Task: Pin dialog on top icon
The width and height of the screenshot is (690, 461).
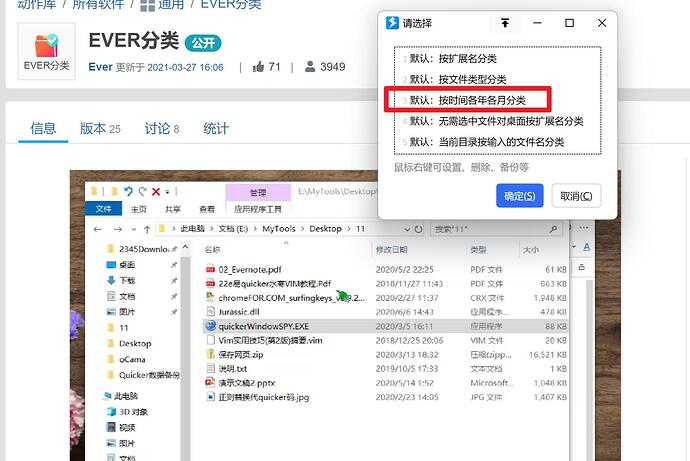Action: pos(505,23)
